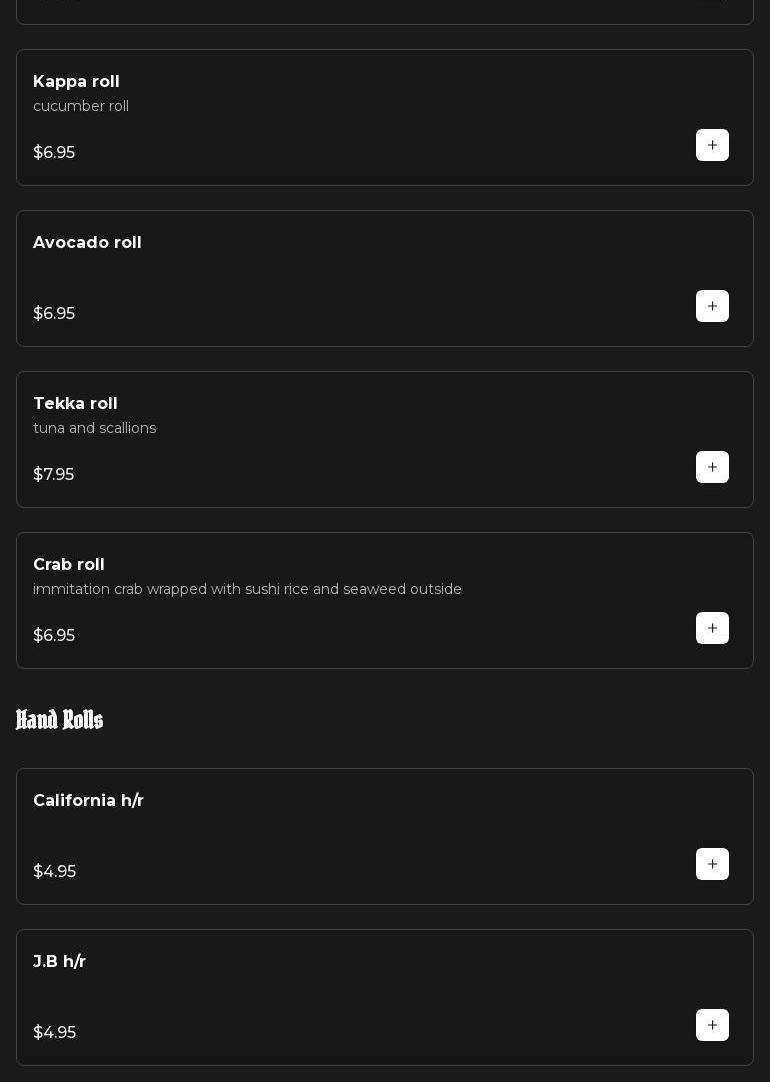Open the Kappa roll item title
Viewport: 770px width, 1082px height.
coord(76,82)
